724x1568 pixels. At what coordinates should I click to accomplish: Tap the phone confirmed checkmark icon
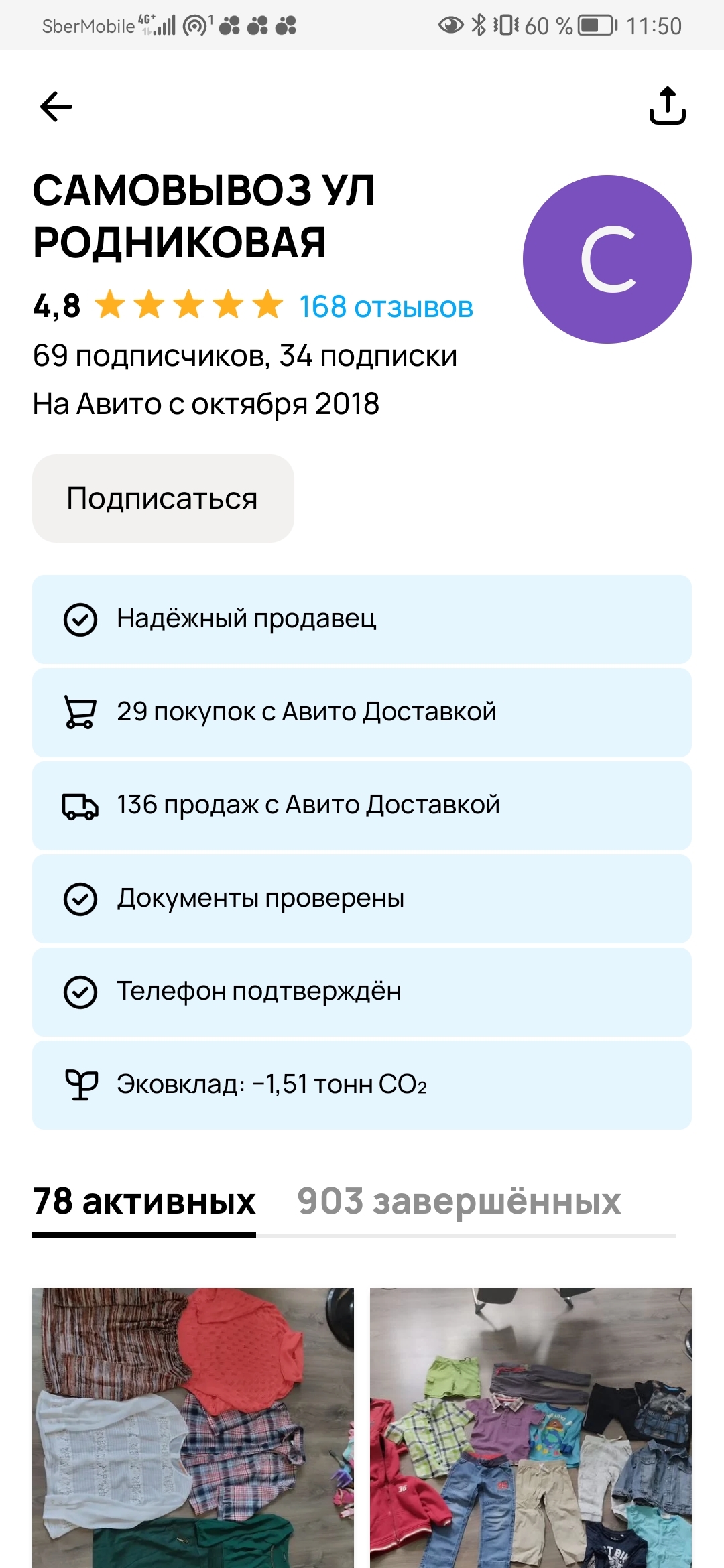[x=80, y=992]
